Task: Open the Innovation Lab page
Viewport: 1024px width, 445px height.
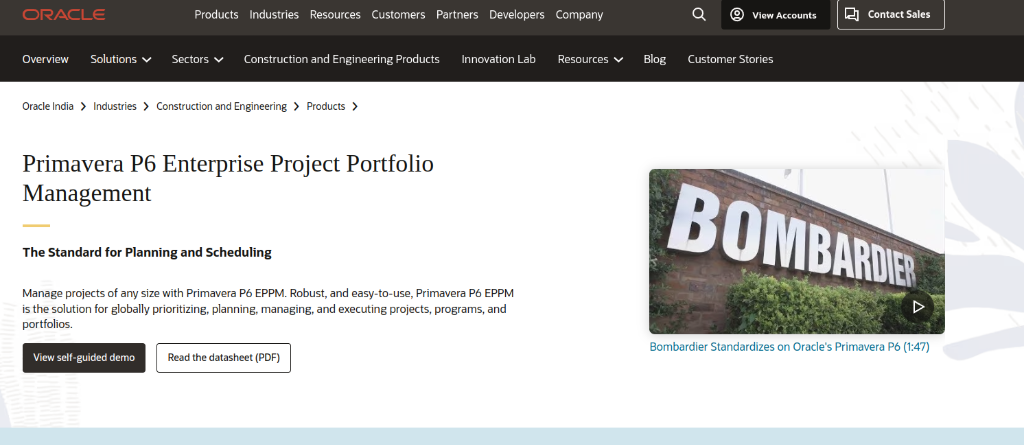Action: (498, 59)
